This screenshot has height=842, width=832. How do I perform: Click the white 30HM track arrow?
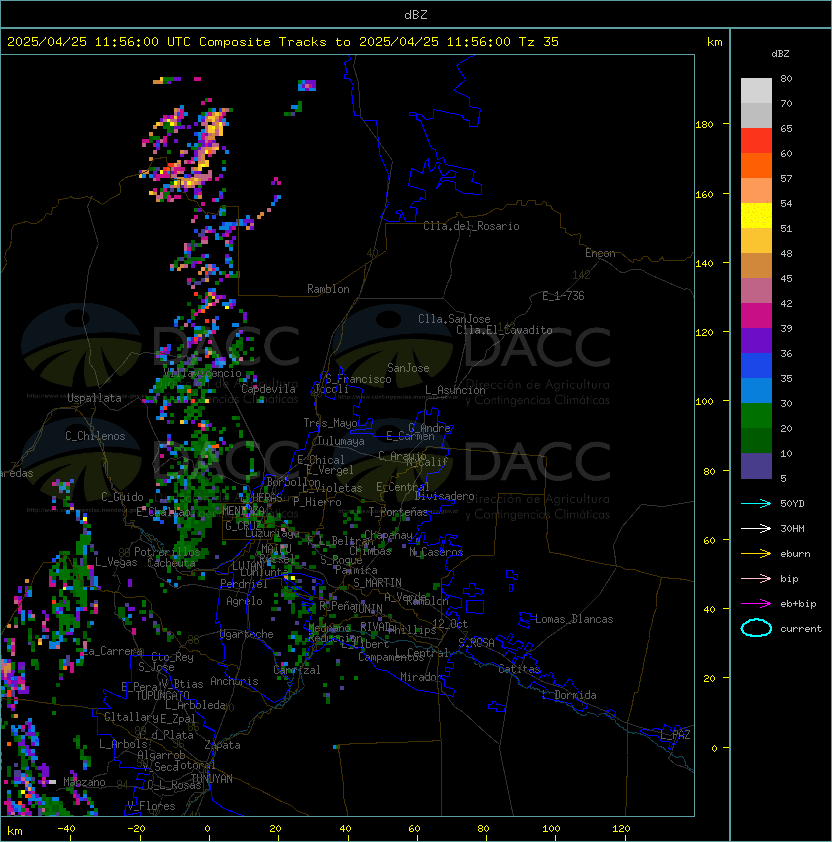756,529
